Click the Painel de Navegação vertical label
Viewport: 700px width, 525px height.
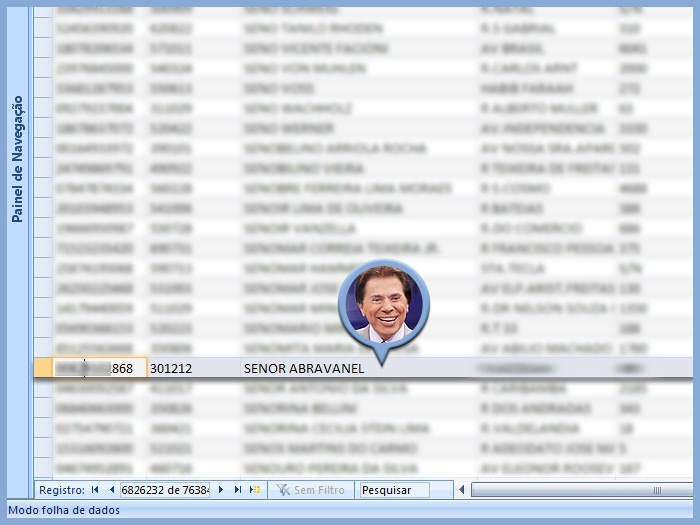click(x=17, y=159)
